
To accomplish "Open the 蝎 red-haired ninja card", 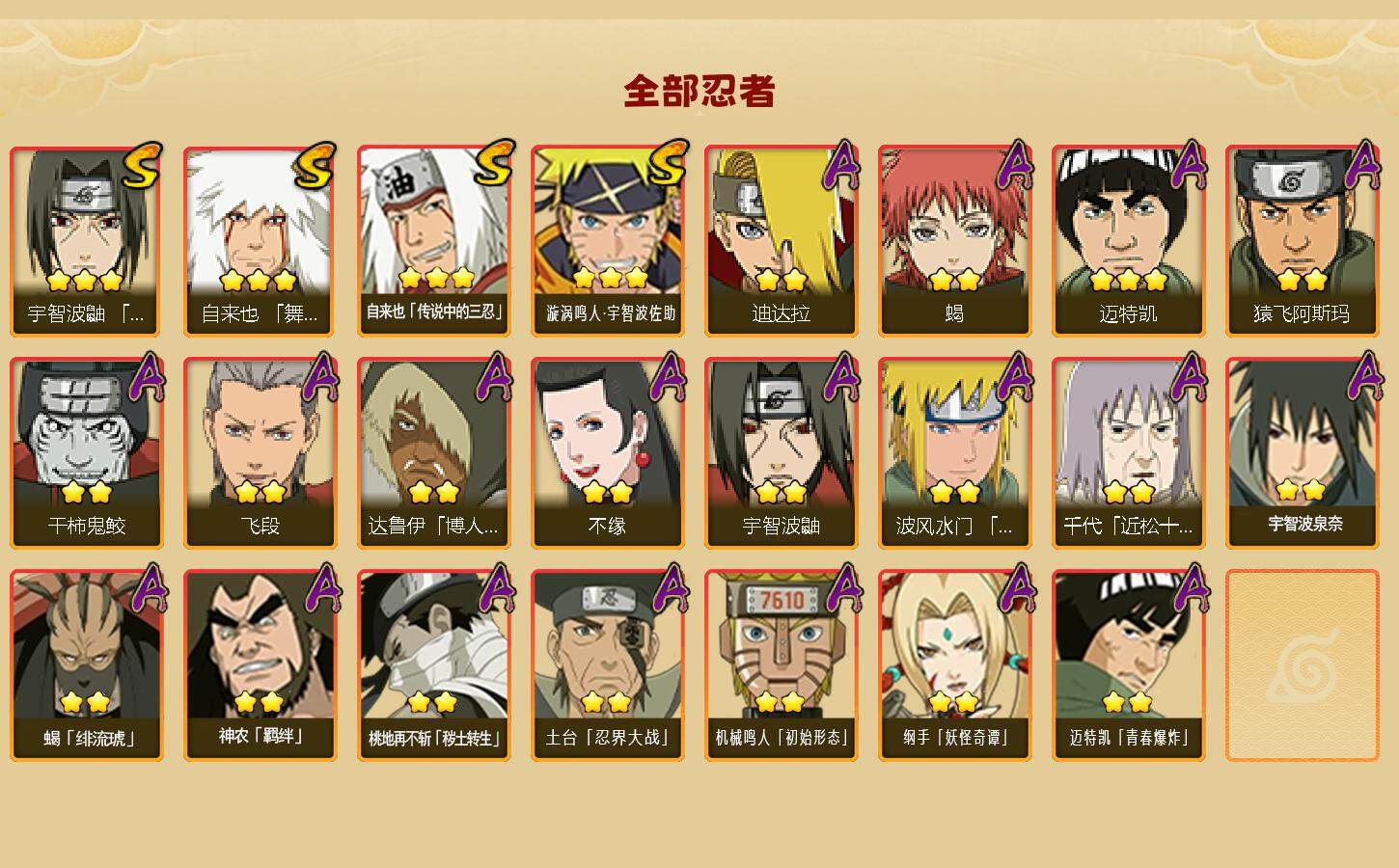I will click(955, 241).
